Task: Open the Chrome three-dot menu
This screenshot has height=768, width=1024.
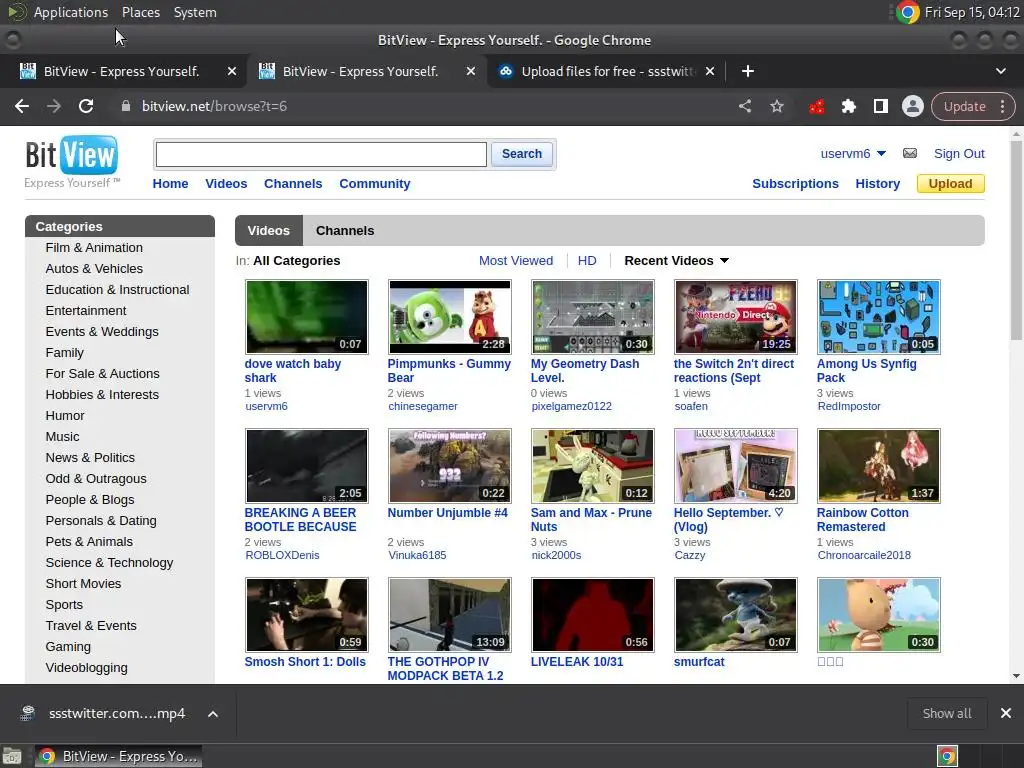Action: (1002, 106)
